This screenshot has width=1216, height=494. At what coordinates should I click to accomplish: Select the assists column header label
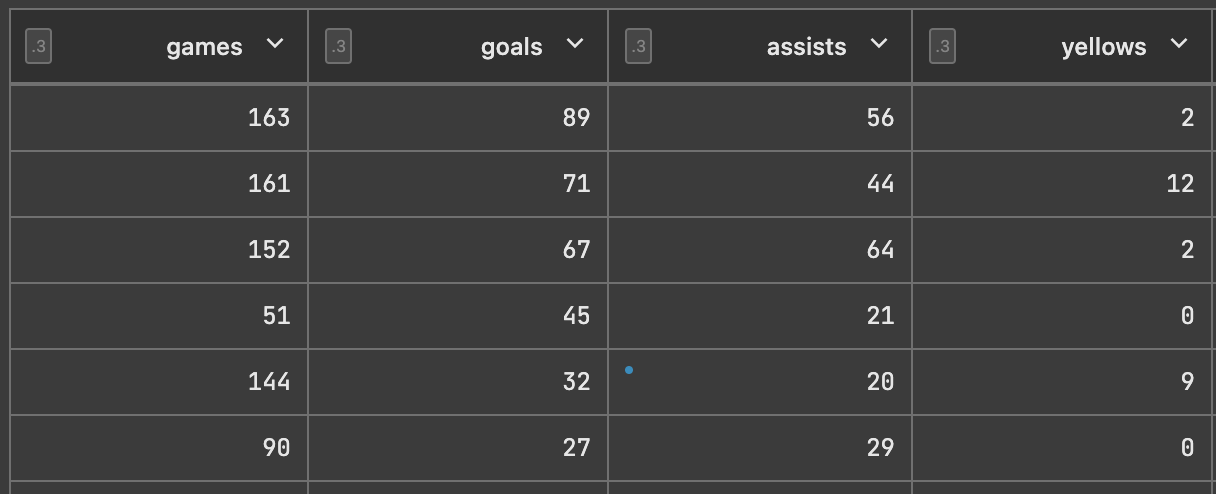tap(806, 47)
